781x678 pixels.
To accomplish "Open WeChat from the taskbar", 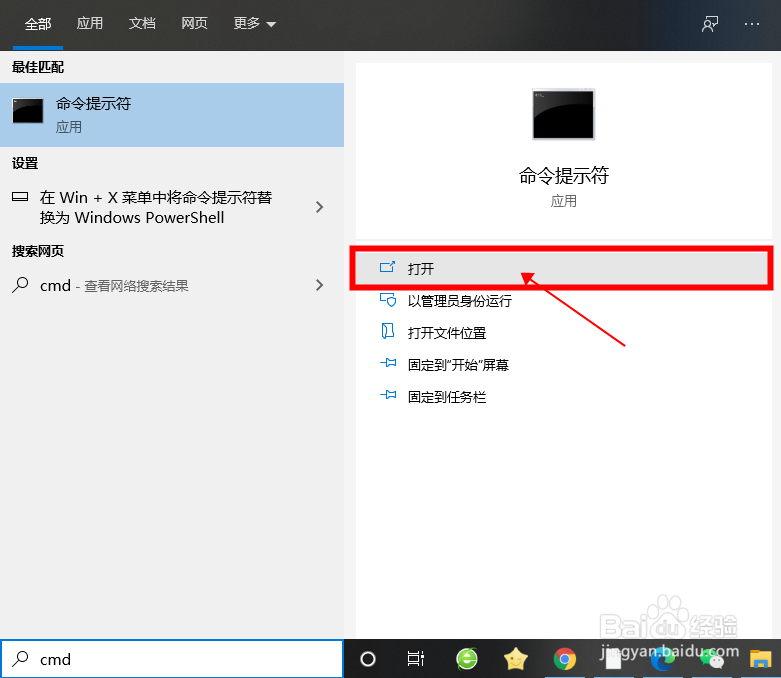I will tap(711, 660).
